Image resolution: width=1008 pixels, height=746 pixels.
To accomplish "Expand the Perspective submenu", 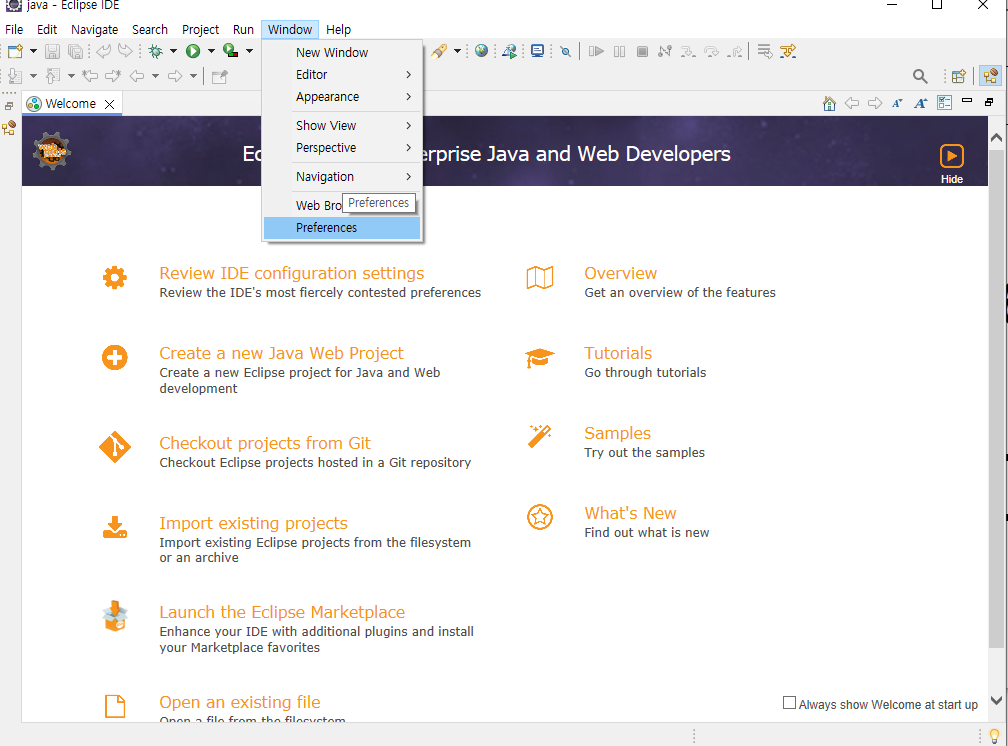I will (342, 147).
